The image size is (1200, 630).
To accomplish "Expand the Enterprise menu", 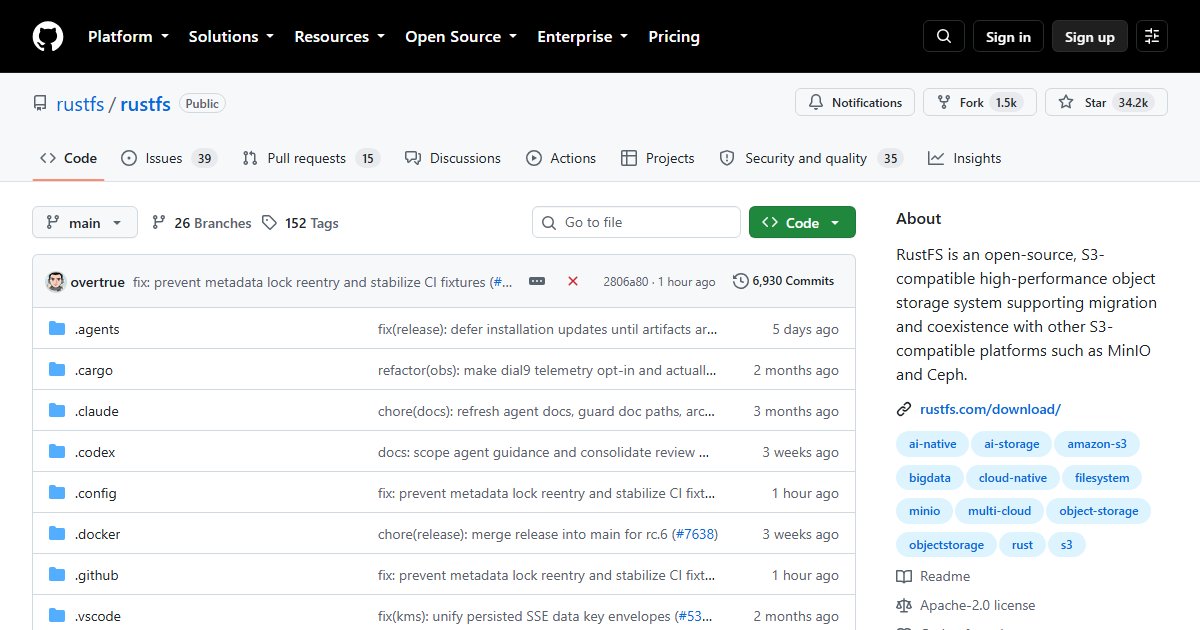I will point(583,37).
